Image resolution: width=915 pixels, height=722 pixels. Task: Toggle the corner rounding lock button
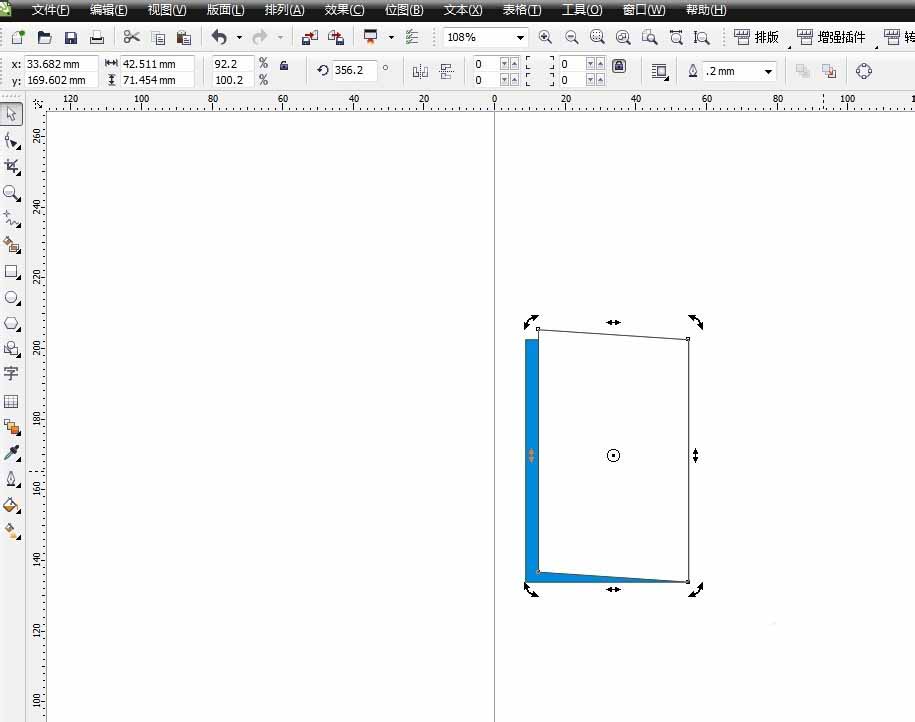tap(619, 66)
